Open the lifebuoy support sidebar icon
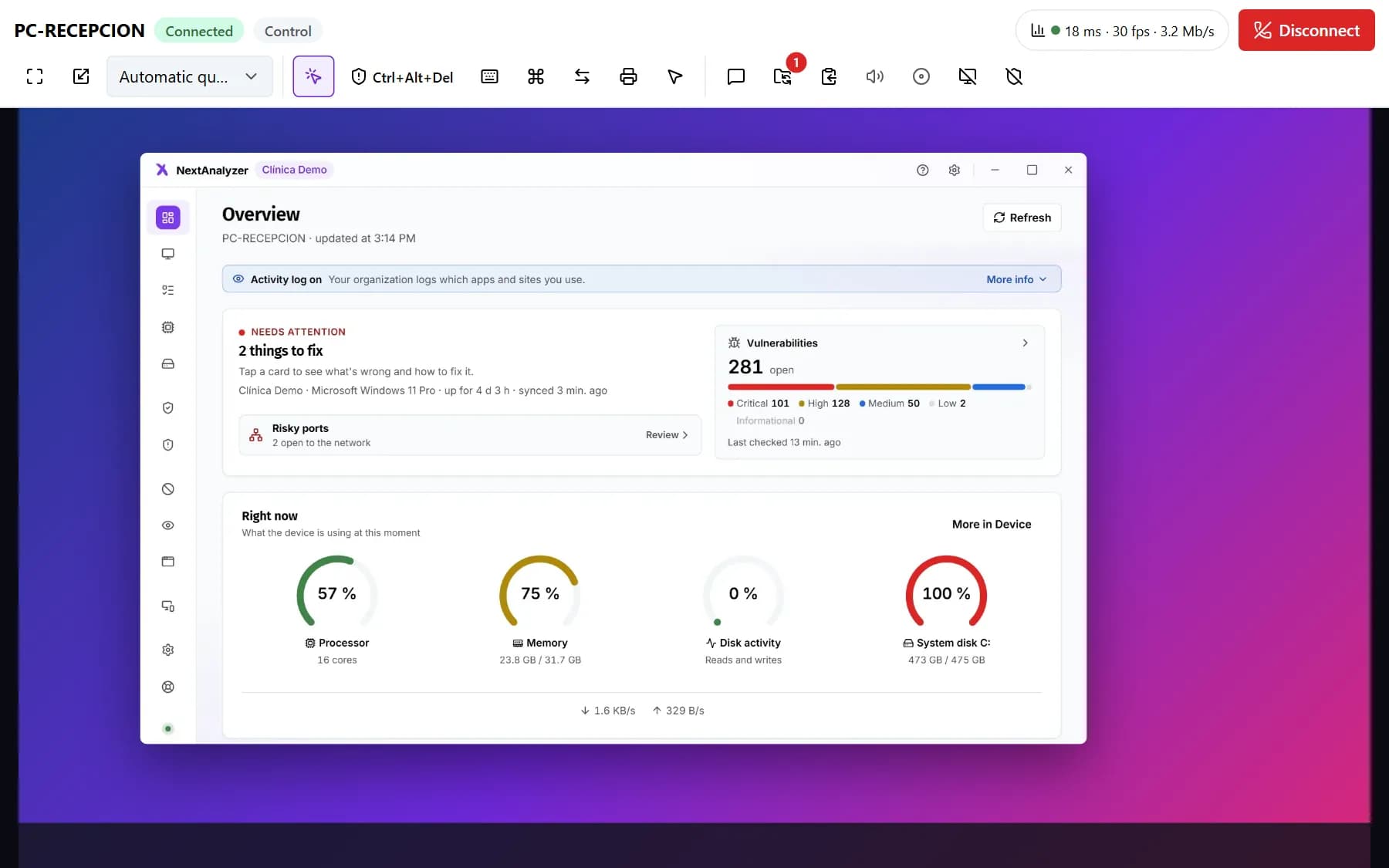 point(168,687)
